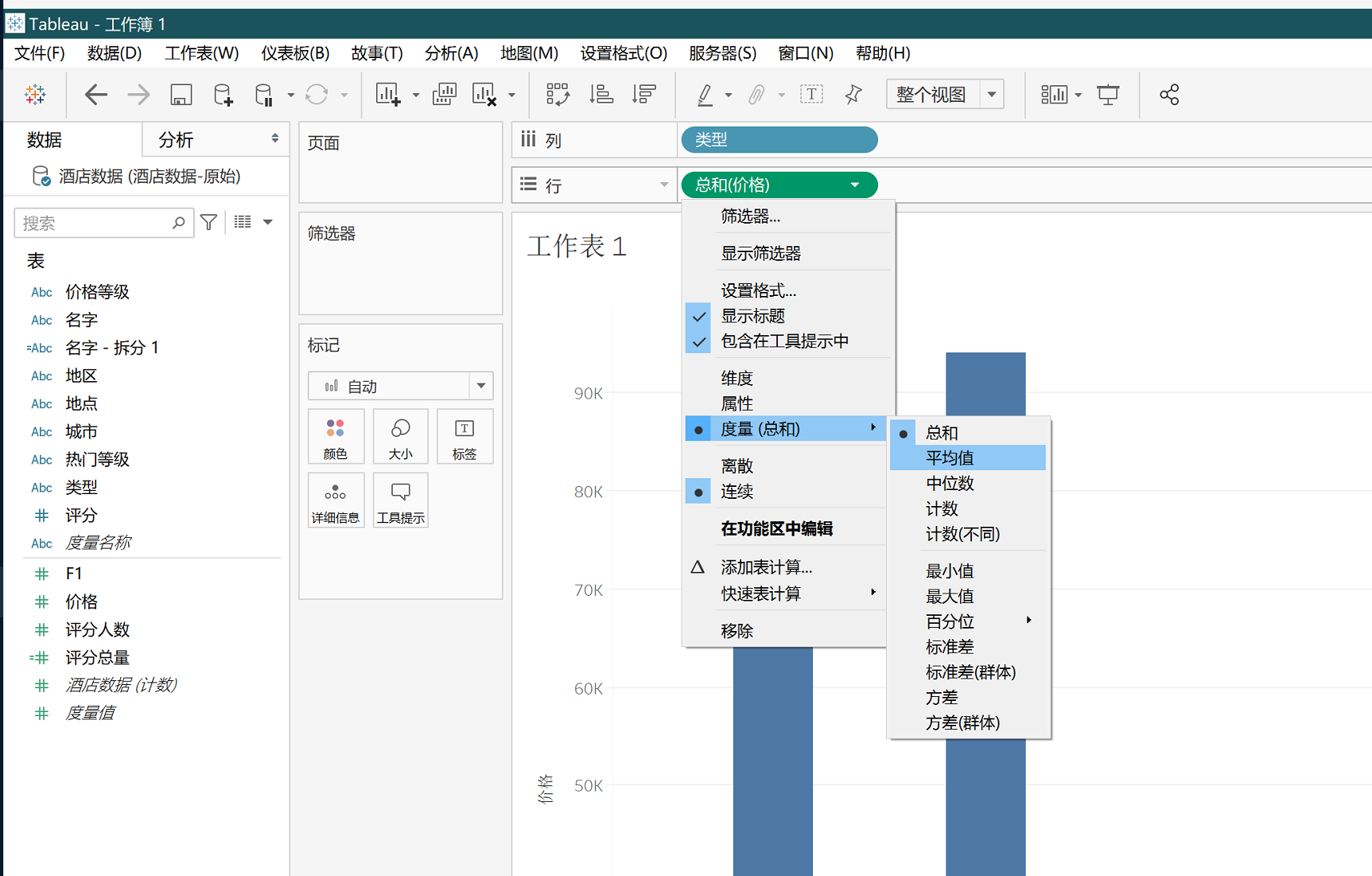Click the 详细信息 detail marks card
The width and height of the screenshot is (1372, 876).
point(336,500)
